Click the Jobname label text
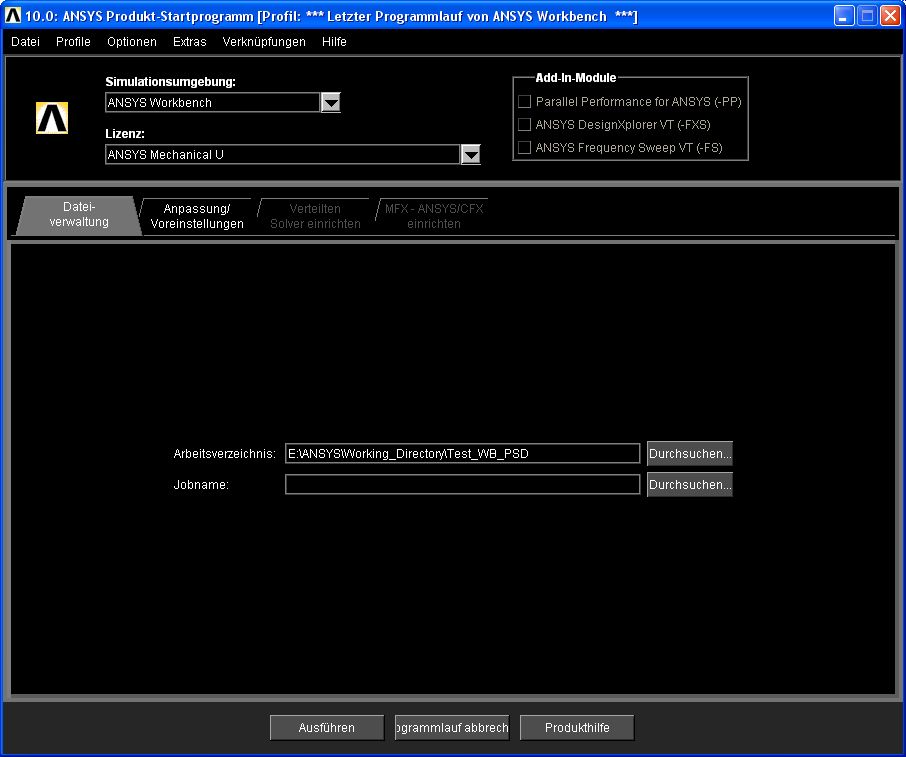 point(201,485)
